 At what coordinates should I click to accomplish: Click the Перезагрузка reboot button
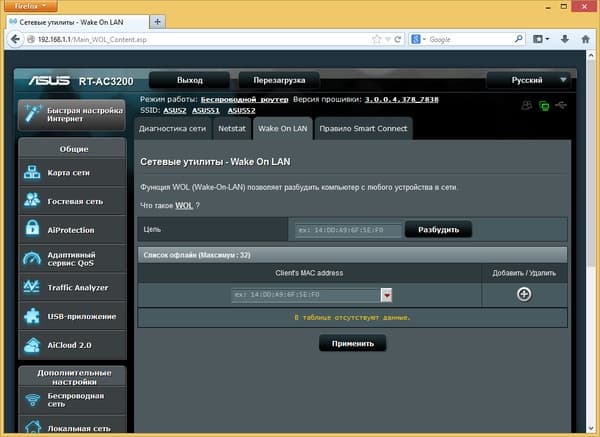[279, 80]
